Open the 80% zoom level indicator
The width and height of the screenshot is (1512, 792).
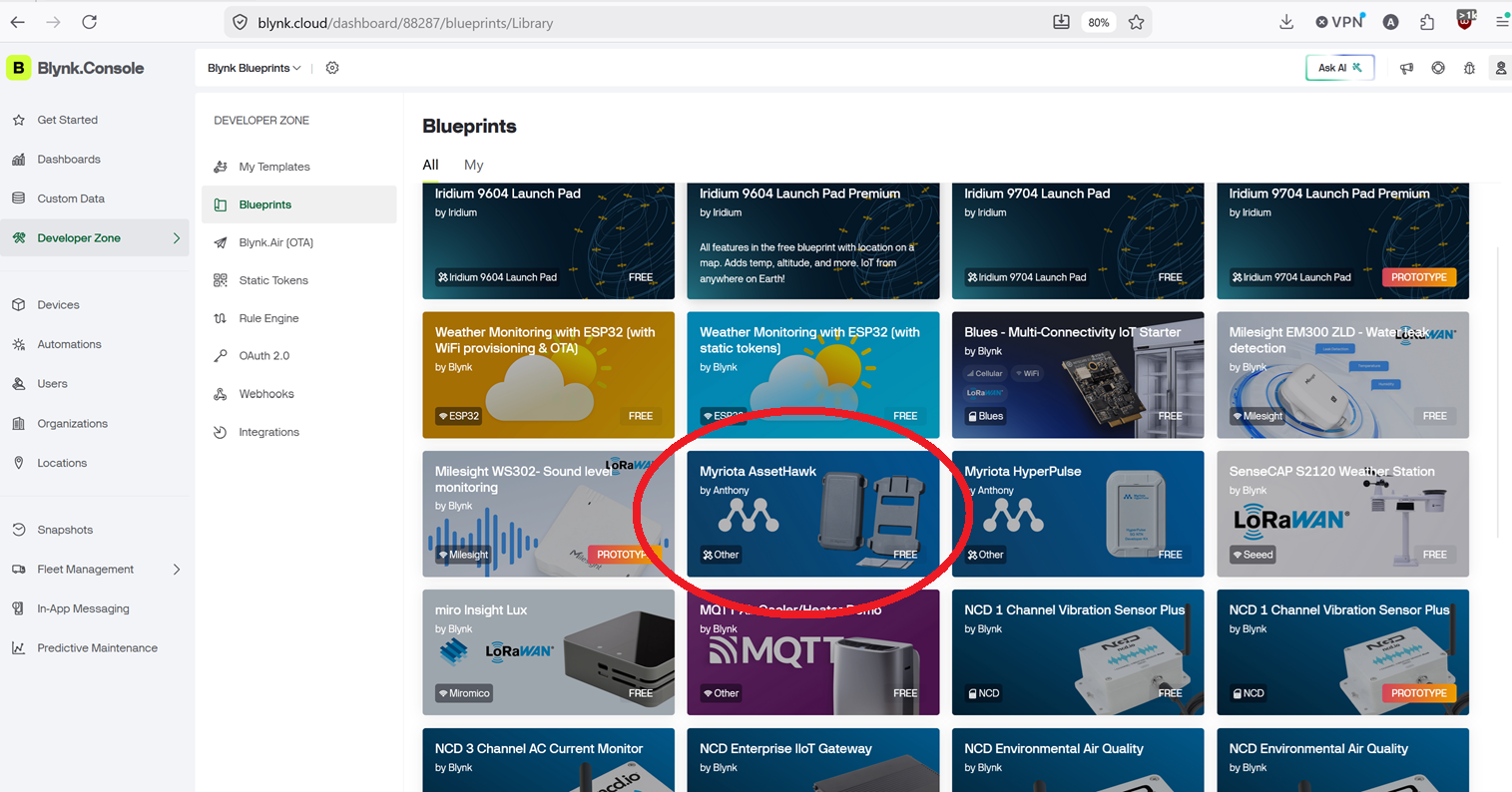coord(1099,22)
